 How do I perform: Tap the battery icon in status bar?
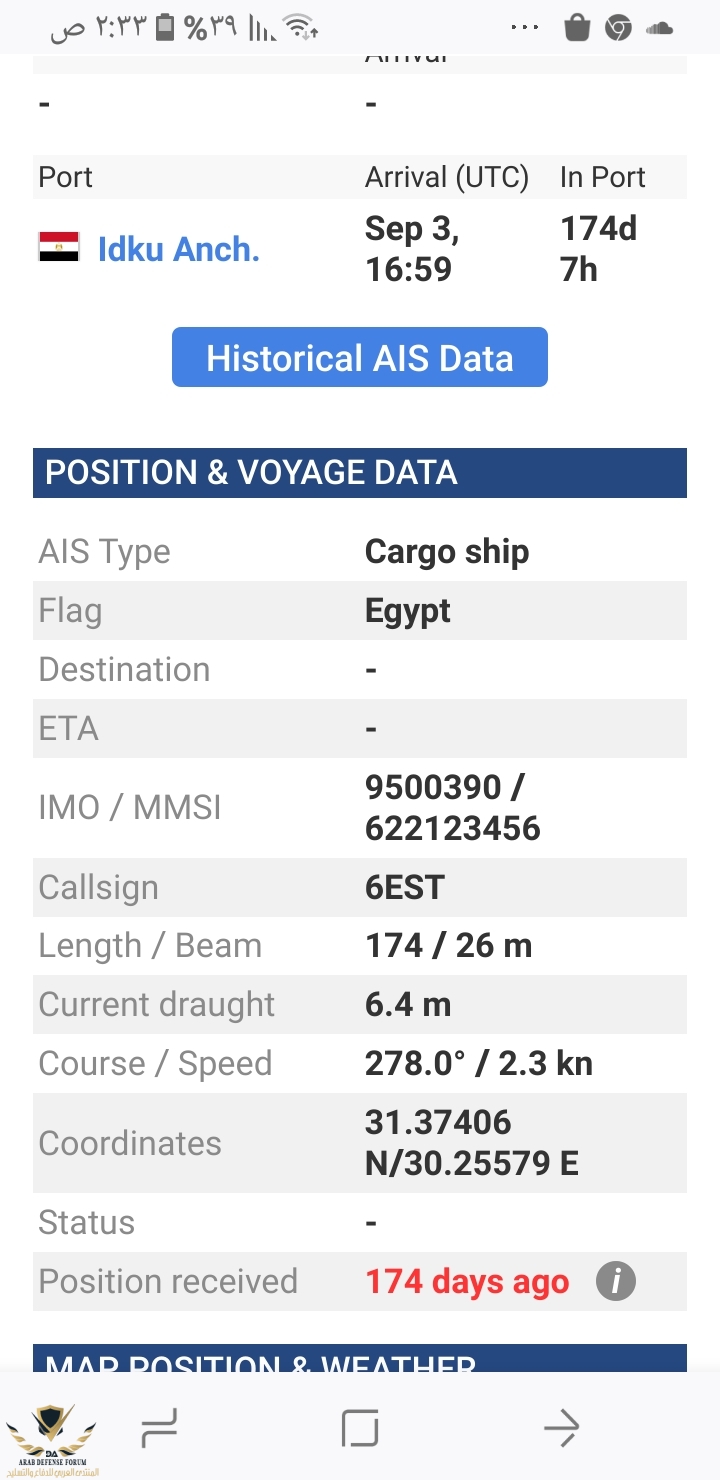166,28
